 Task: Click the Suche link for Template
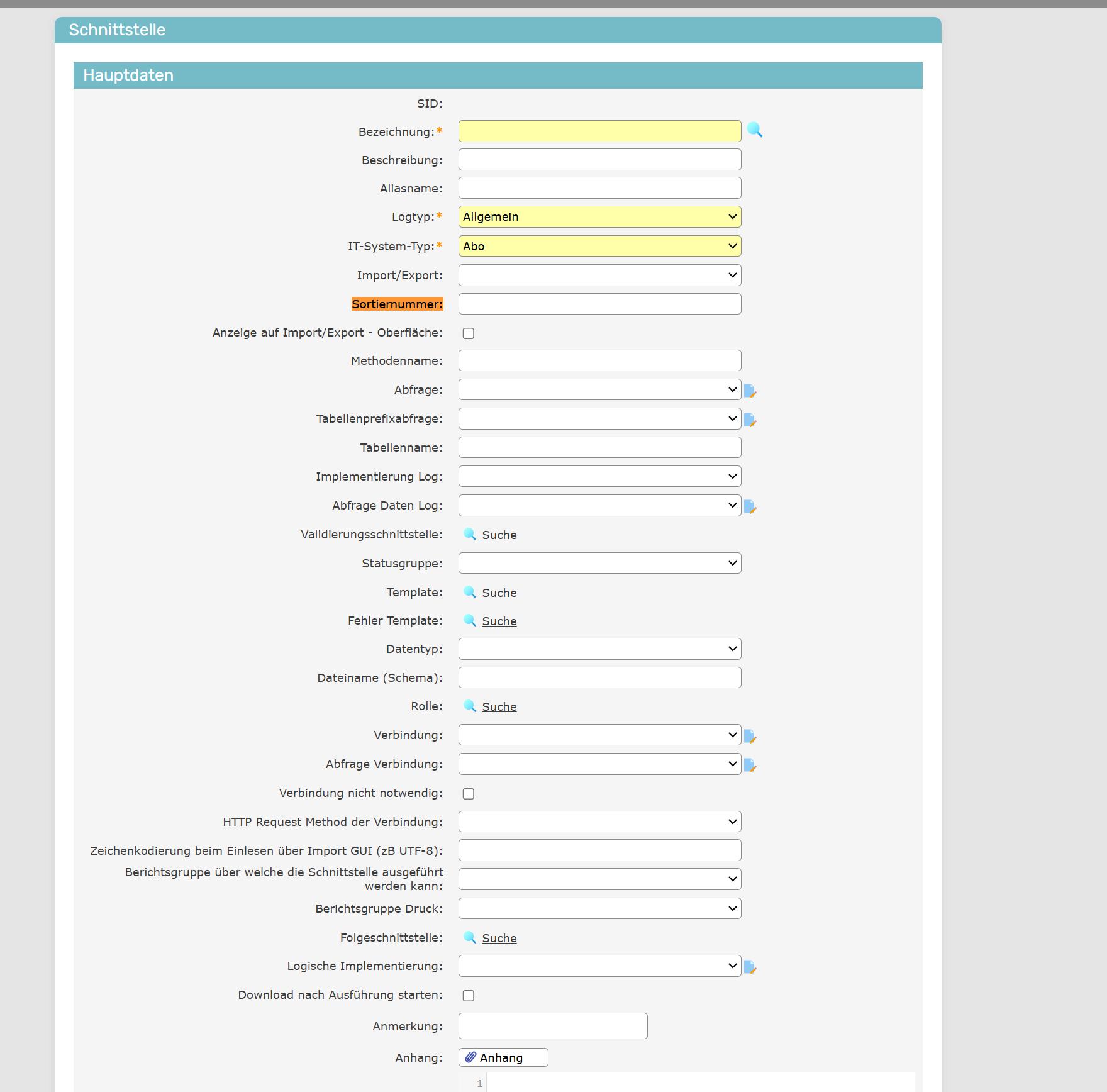499,593
